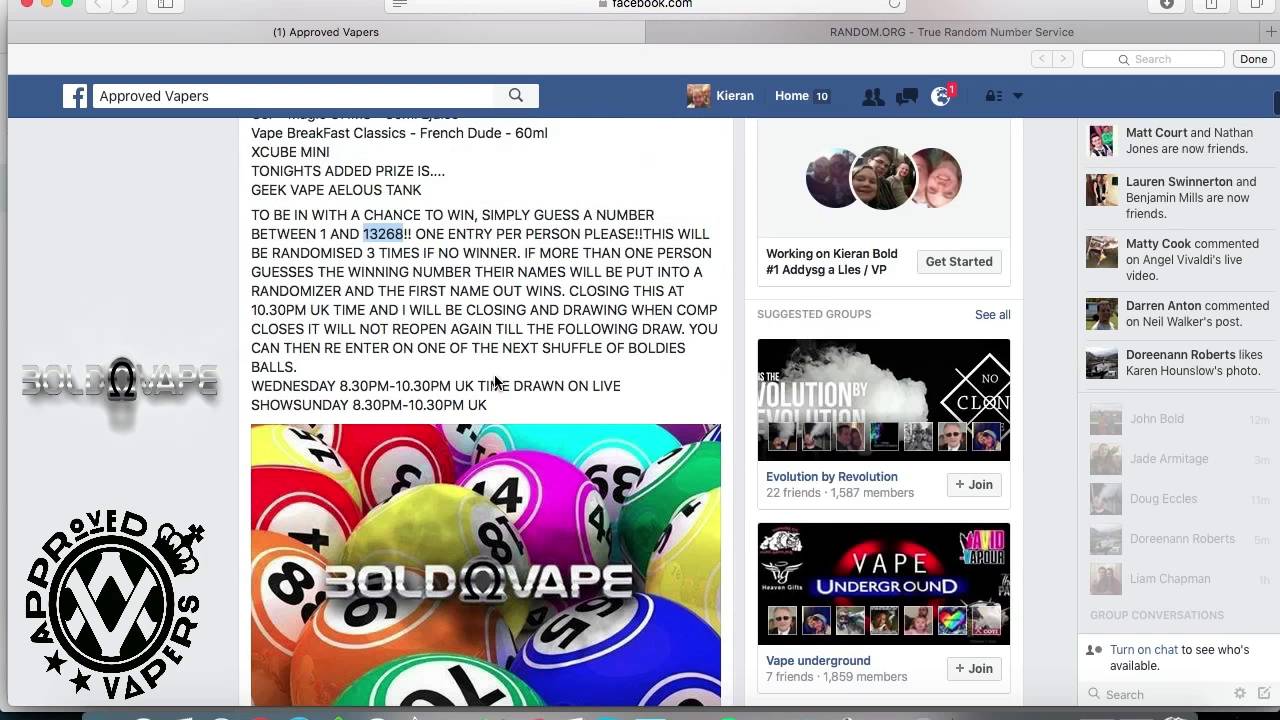1280x720 pixels.
Task: Click the Safari sidebar toggle button
Action: pos(165,4)
